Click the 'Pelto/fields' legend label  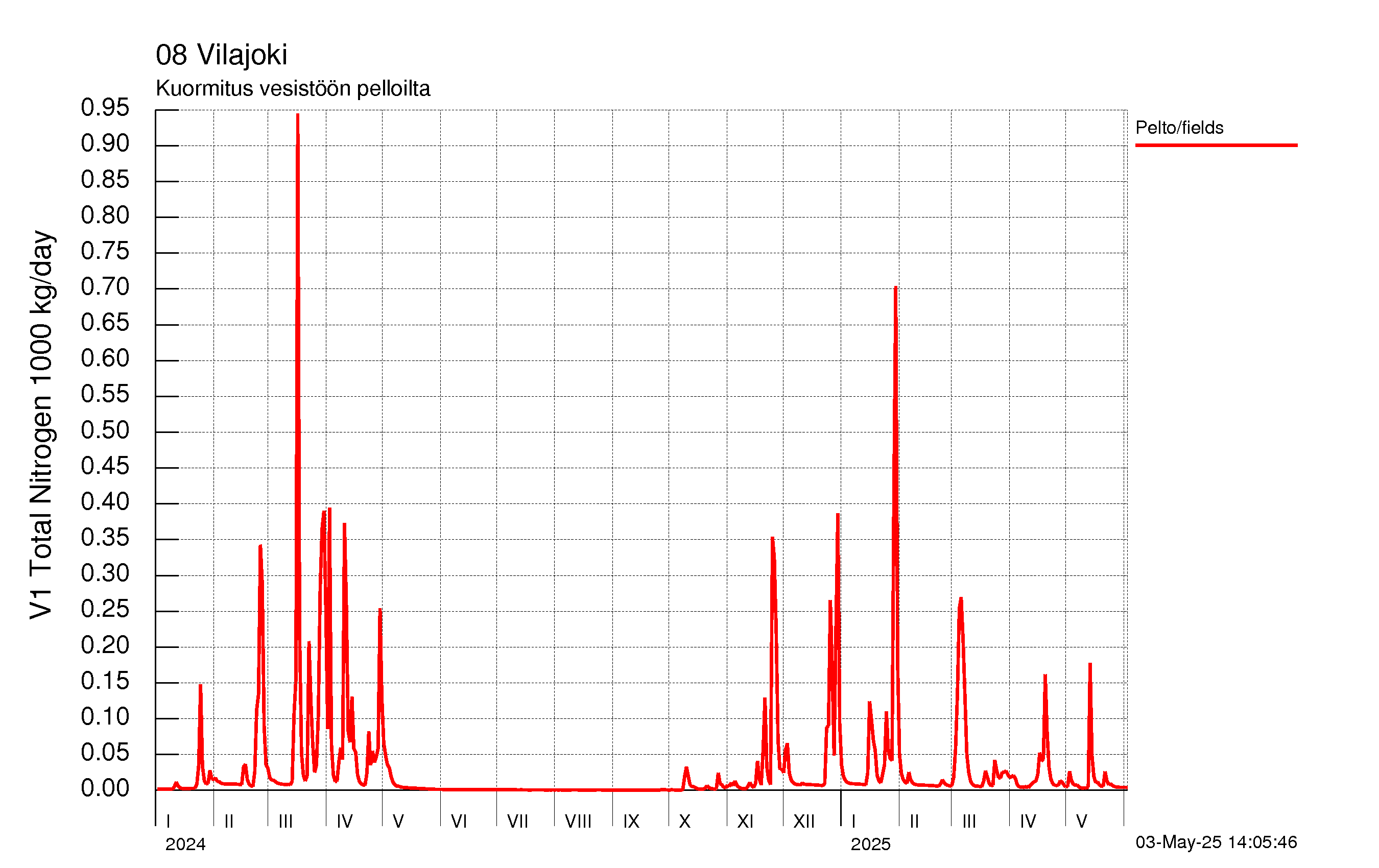(1179, 127)
